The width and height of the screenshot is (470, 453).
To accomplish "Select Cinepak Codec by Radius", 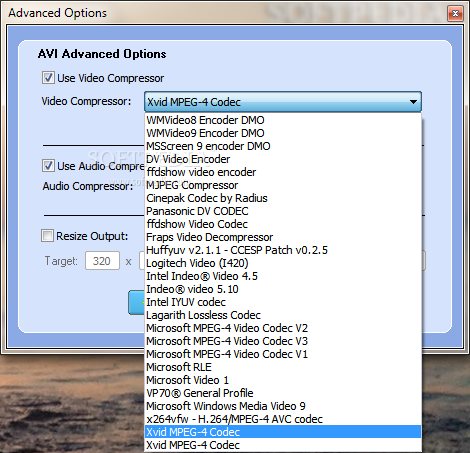I will tap(283, 198).
